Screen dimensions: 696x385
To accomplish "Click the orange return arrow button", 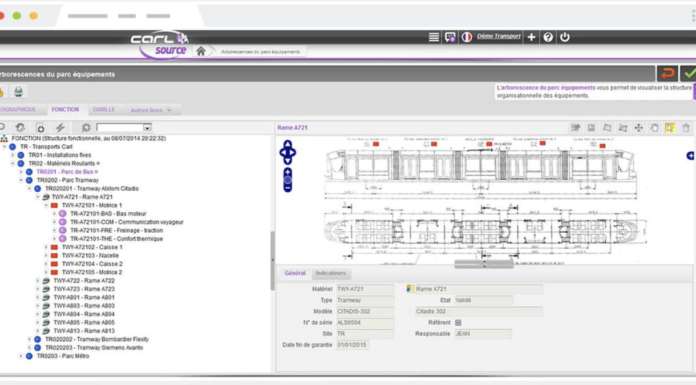I will (667, 73).
